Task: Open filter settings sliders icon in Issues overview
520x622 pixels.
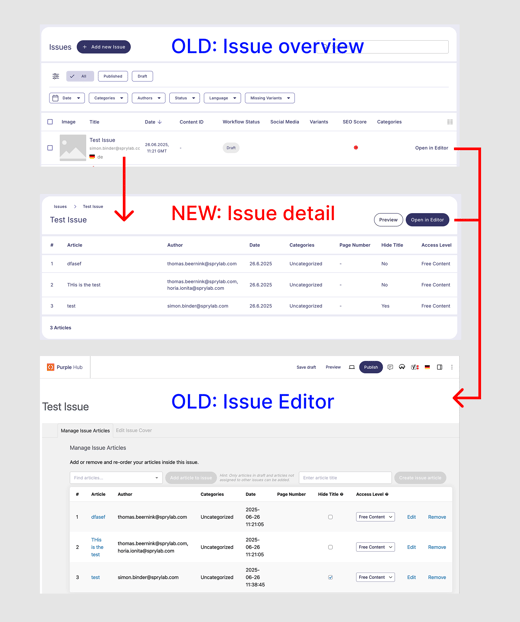Action: [x=56, y=76]
